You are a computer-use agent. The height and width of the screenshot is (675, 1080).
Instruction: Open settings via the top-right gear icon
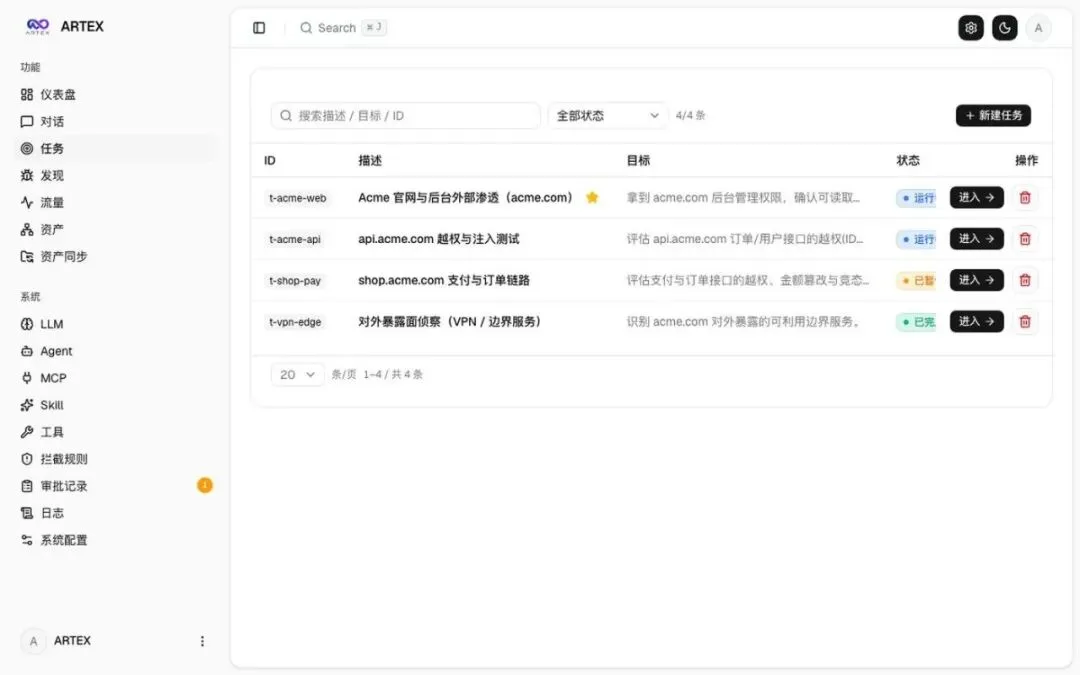[x=970, y=28]
